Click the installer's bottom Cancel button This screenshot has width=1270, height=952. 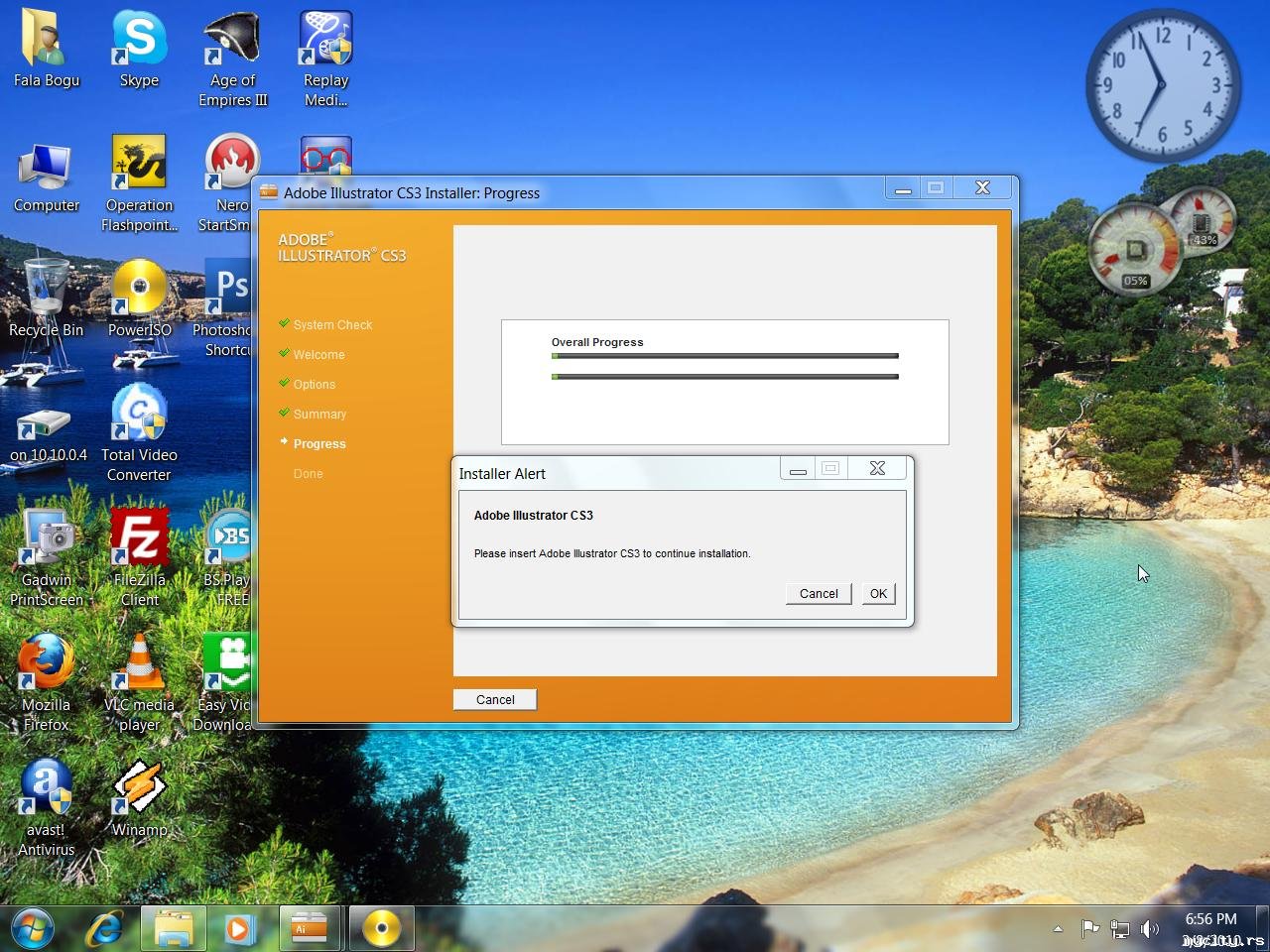point(495,699)
